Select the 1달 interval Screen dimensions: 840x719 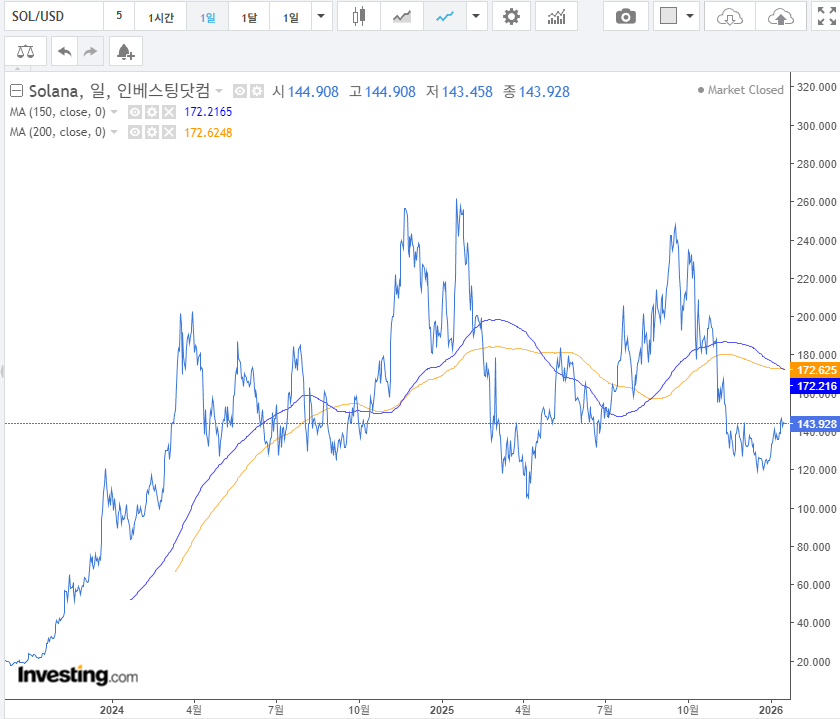[249, 17]
